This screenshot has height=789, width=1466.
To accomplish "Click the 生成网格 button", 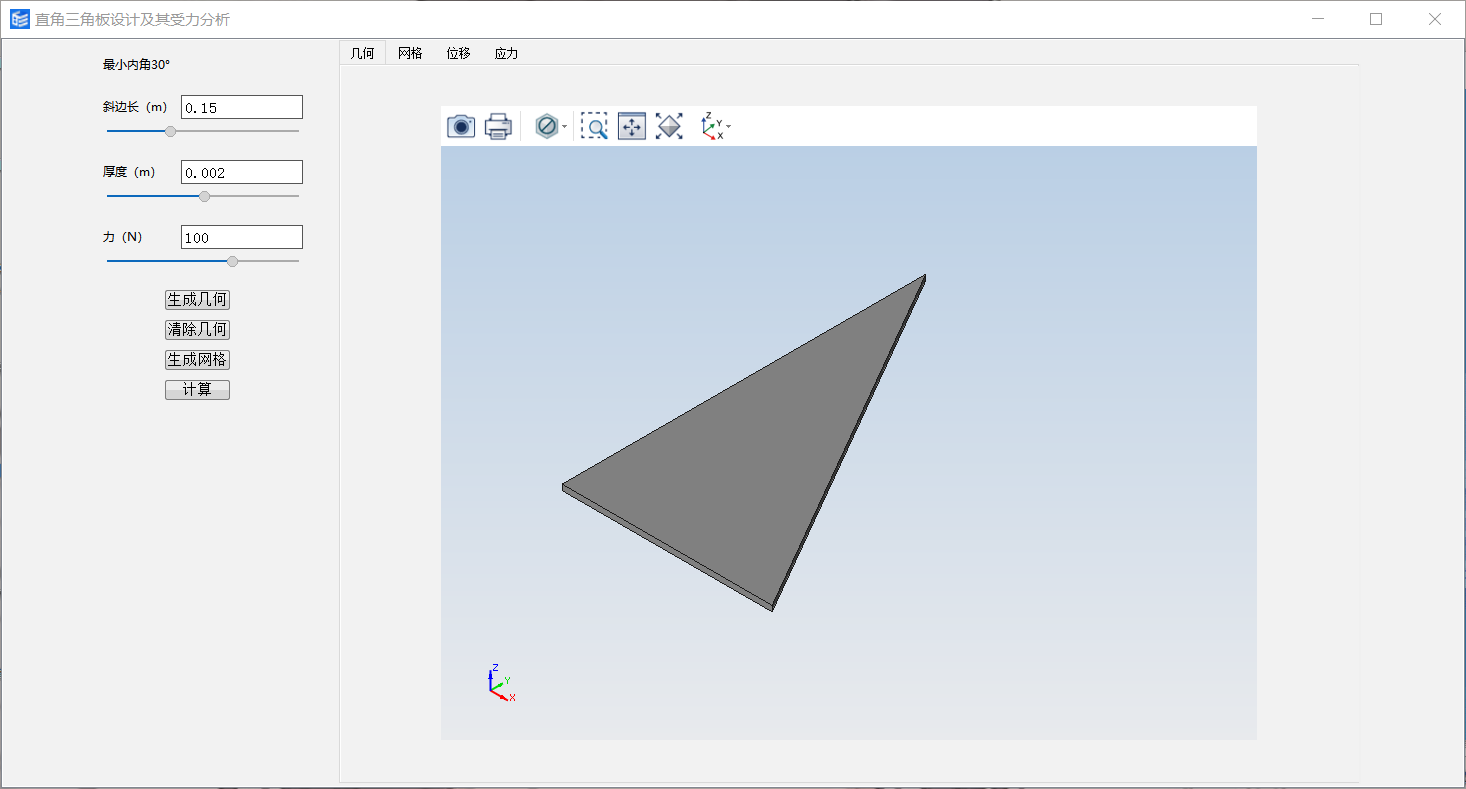I will pyautogui.click(x=197, y=360).
